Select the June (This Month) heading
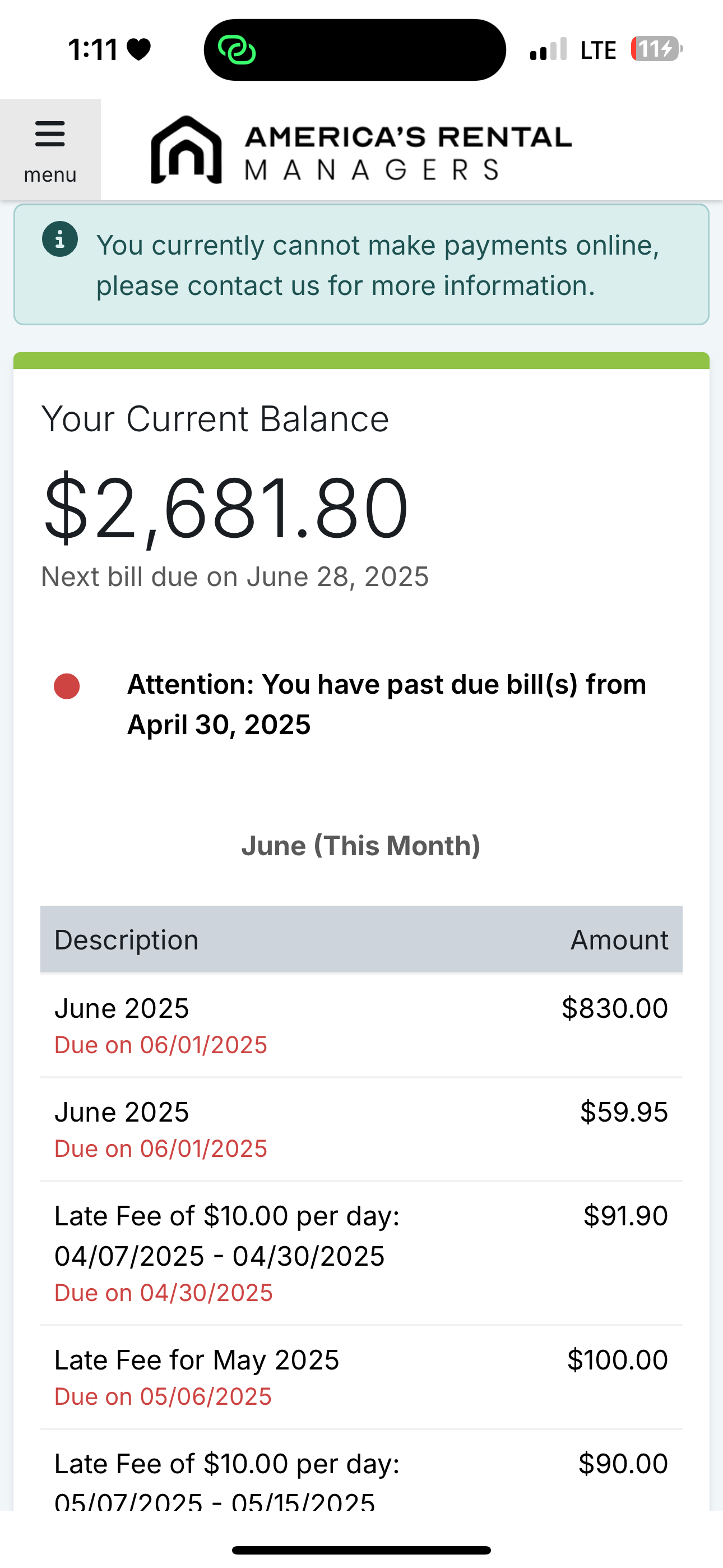Viewport: 723px width, 1568px height. (361, 846)
